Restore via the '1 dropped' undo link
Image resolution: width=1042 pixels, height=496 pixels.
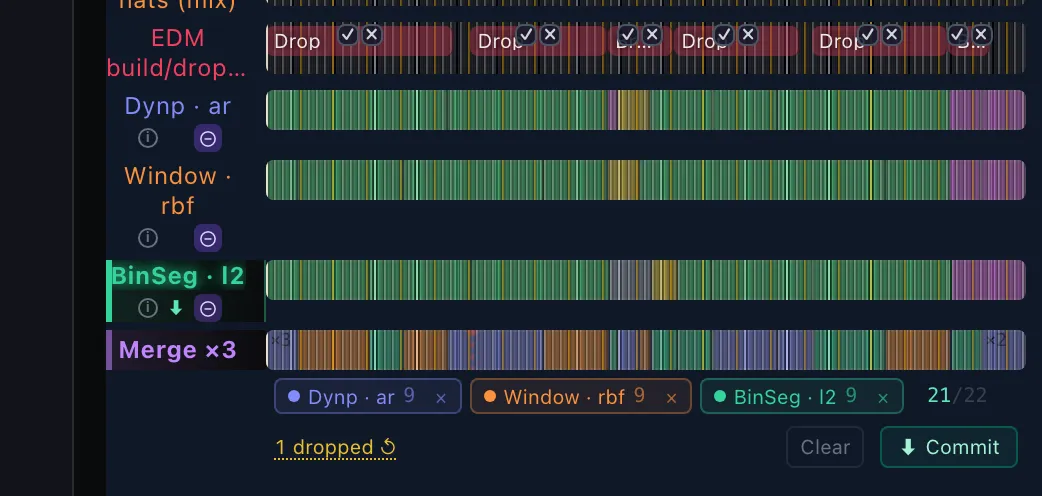point(336,447)
